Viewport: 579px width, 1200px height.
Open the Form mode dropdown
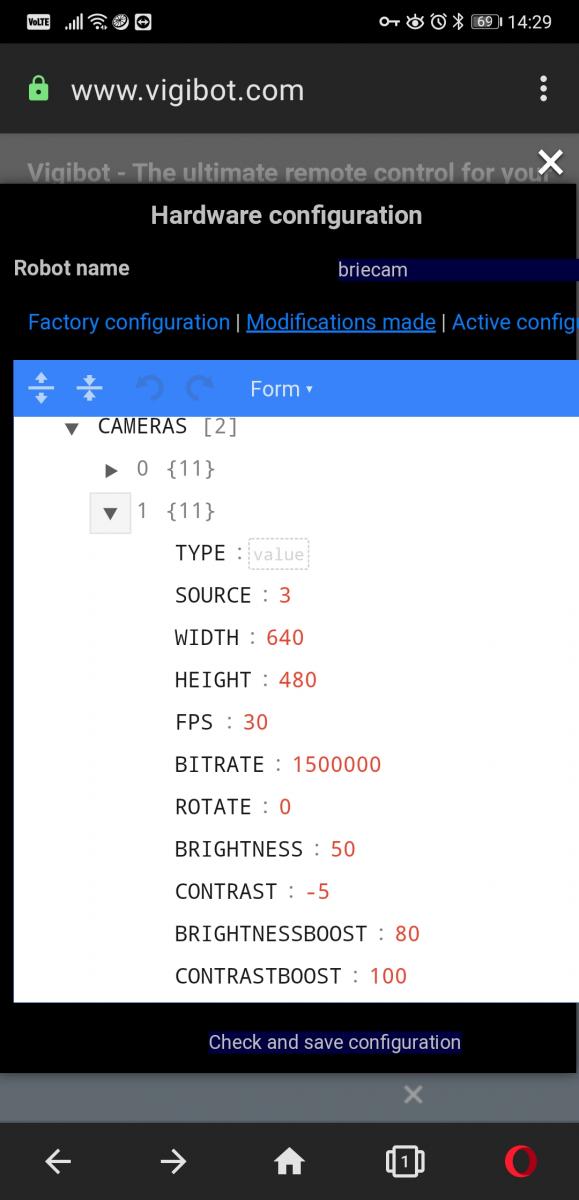point(281,389)
